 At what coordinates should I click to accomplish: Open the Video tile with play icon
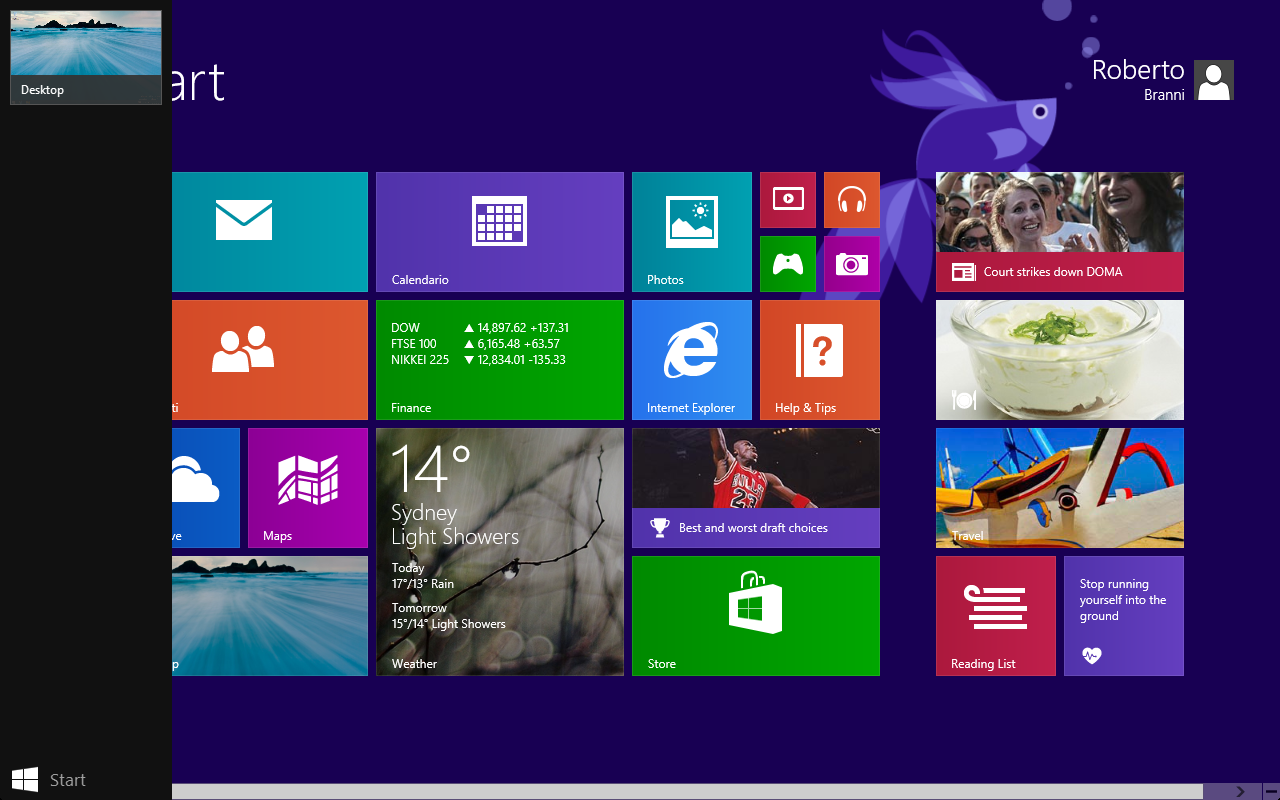click(x=788, y=200)
